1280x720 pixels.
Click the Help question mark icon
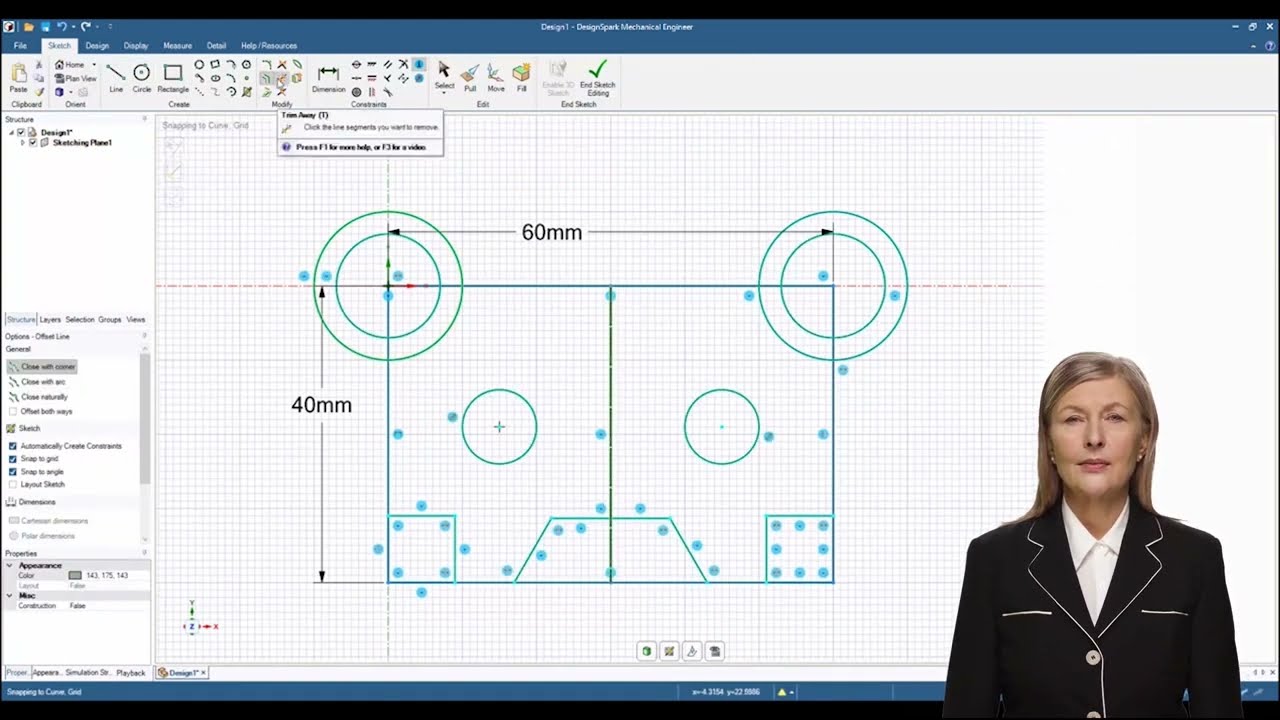click(x=1269, y=46)
